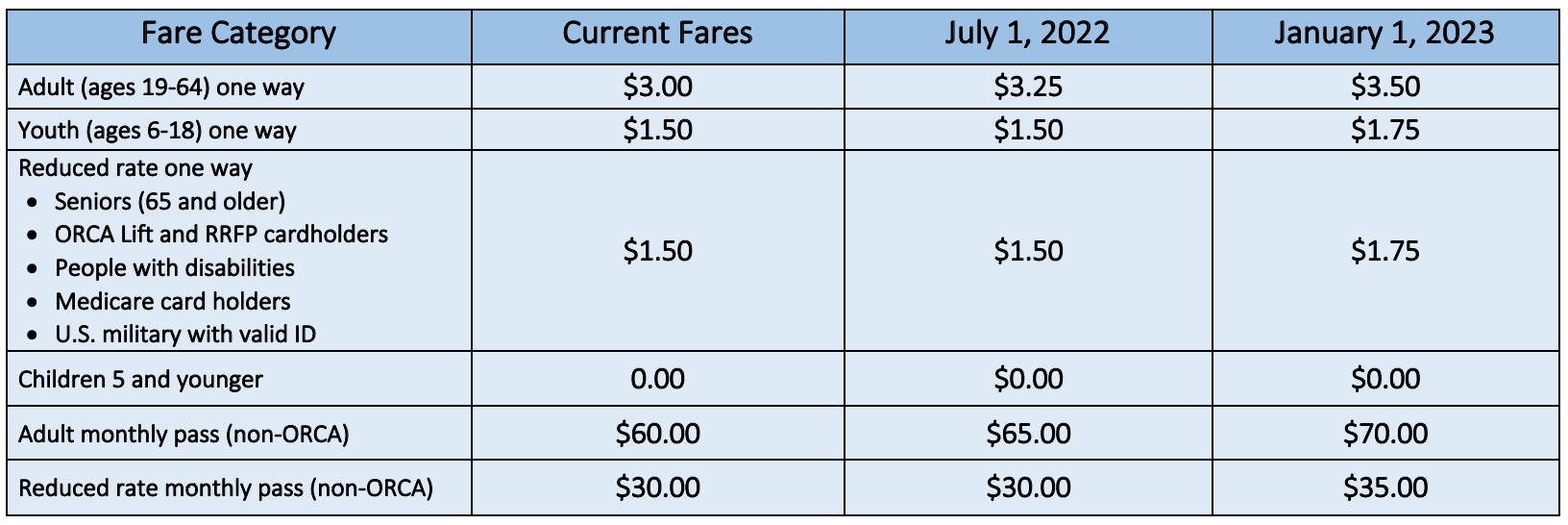Select the Reduced rate one way heading text
This screenshot has height=525, width=1568.
pos(135,168)
